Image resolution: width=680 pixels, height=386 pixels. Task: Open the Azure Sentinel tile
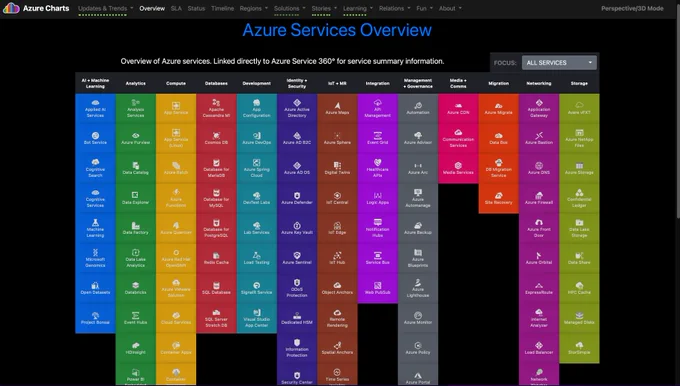point(297,258)
